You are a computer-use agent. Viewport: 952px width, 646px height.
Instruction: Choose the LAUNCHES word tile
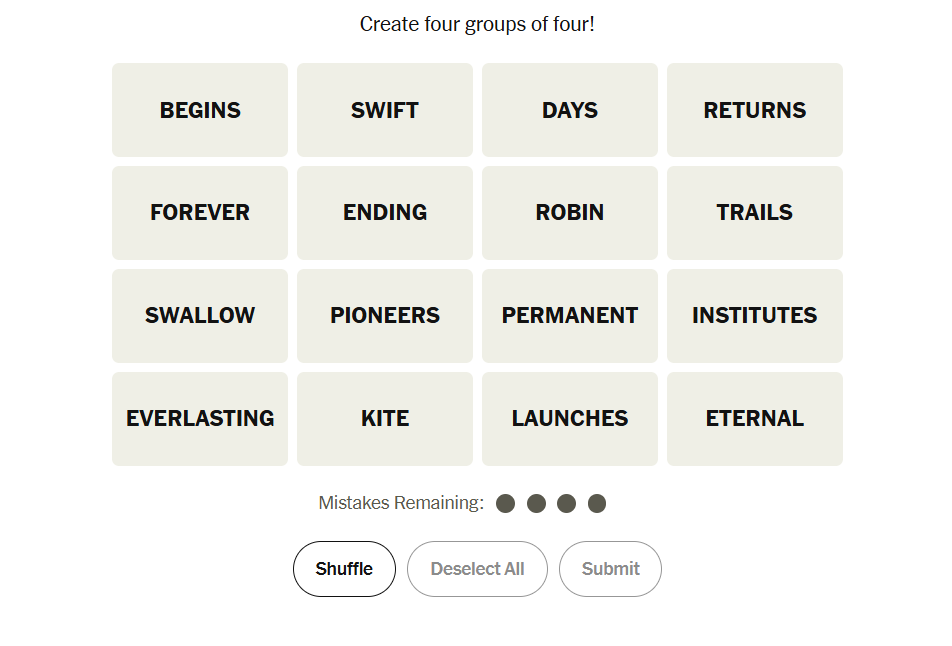570,419
